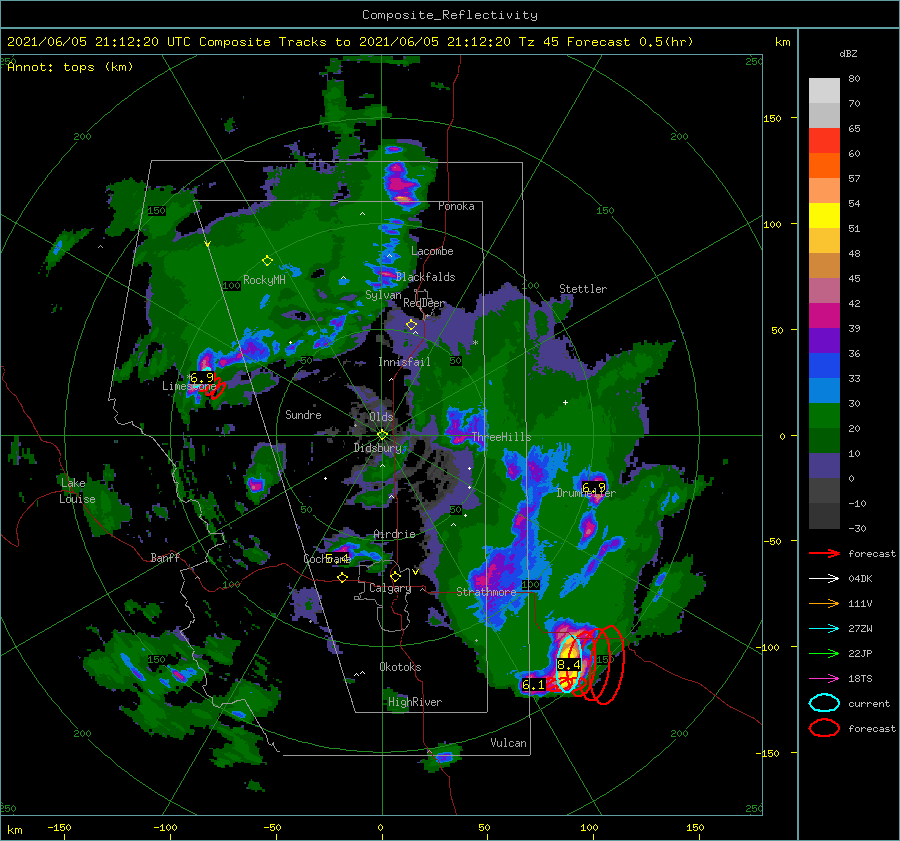
Task: Click the Innisfail city label
Action: click(404, 362)
